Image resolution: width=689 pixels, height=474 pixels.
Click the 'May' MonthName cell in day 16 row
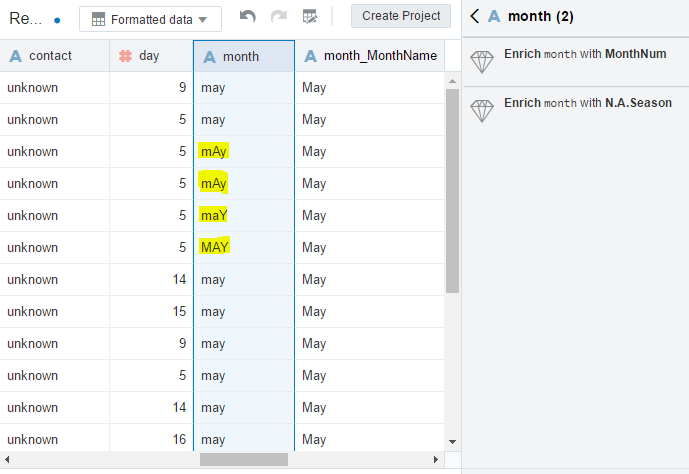coord(370,439)
